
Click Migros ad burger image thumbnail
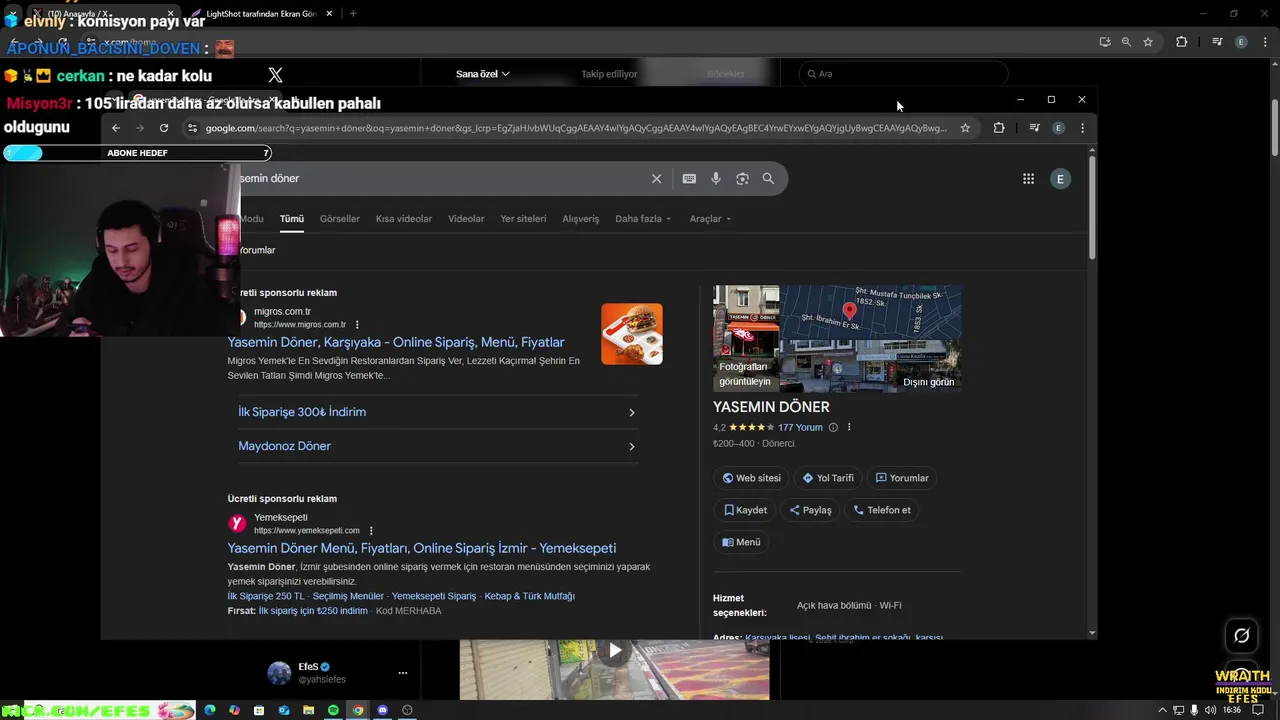pyautogui.click(x=632, y=334)
